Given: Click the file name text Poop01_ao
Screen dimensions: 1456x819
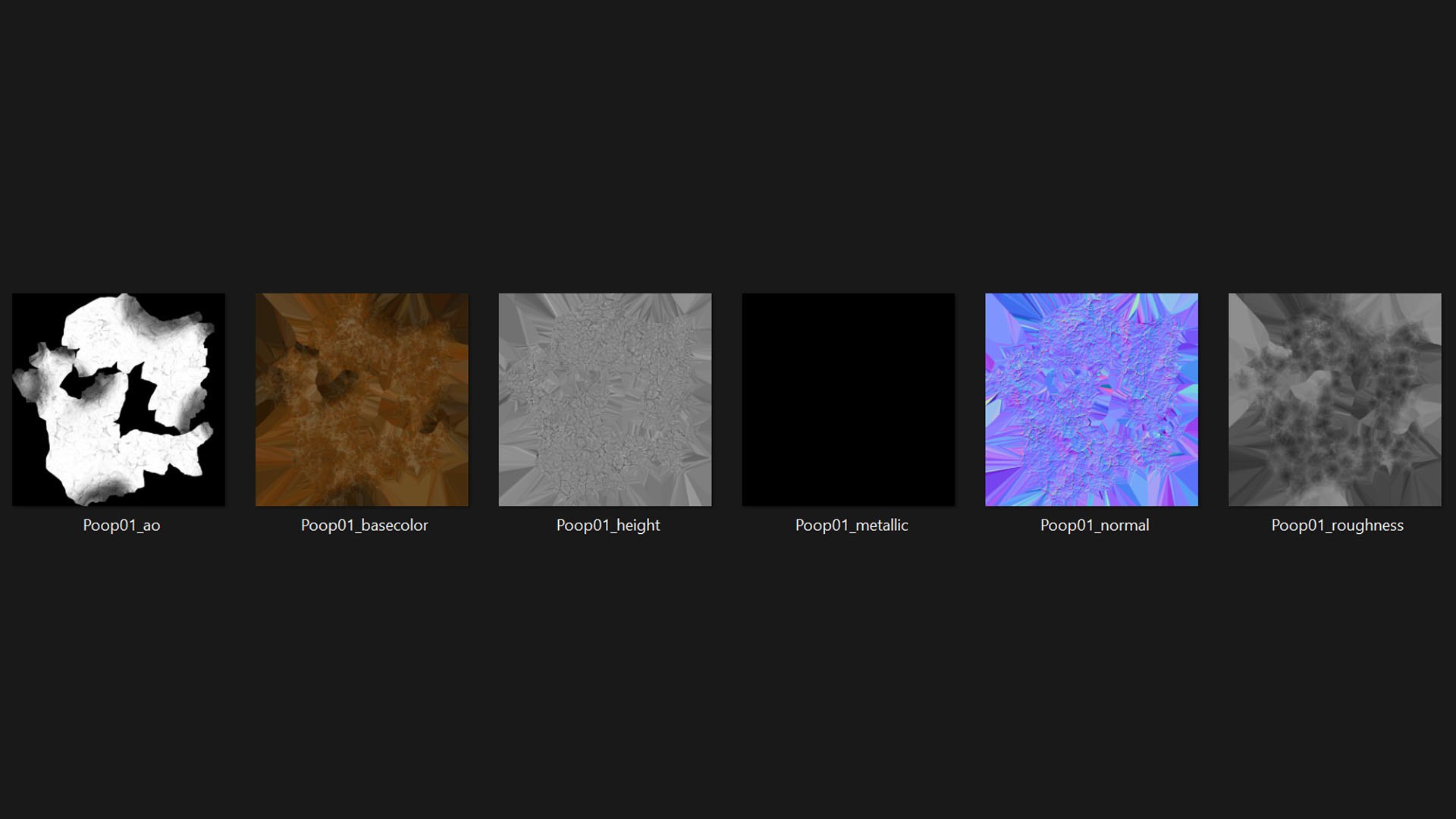Looking at the screenshot, I should pos(121,526).
